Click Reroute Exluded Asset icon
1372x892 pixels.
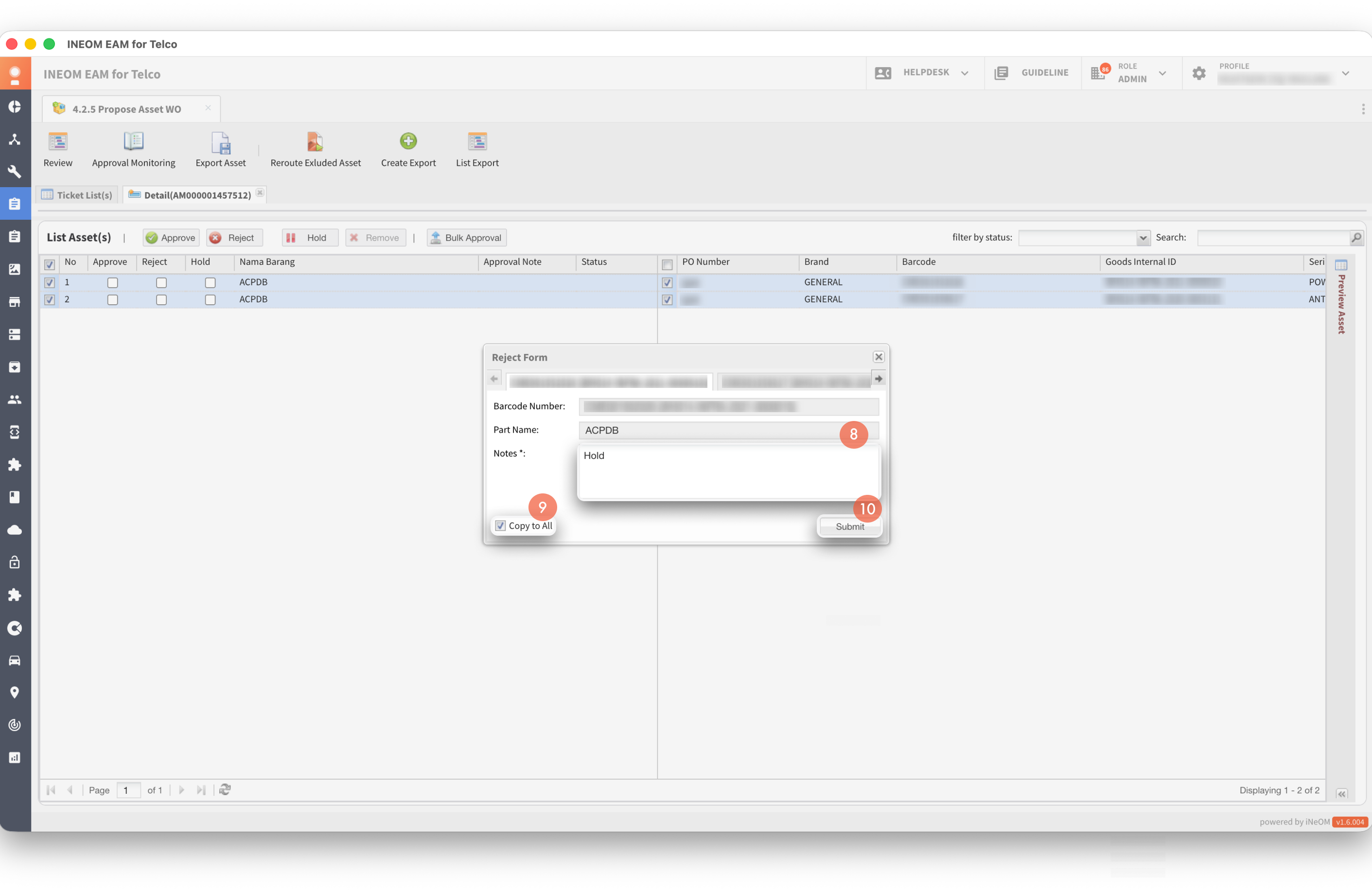coord(315,142)
